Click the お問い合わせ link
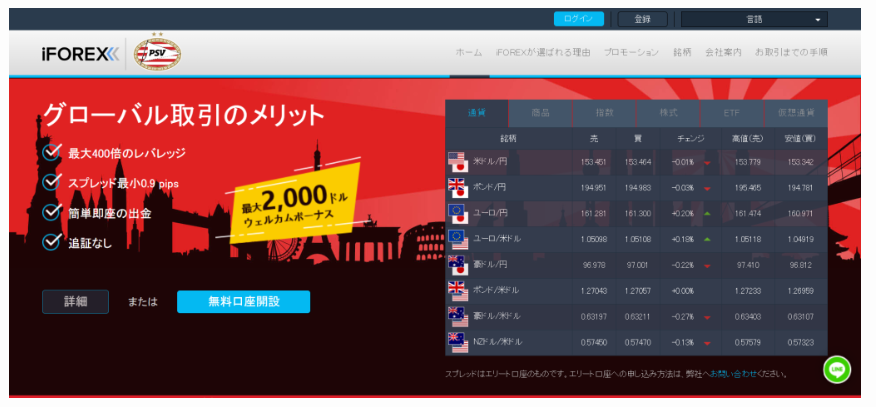876x407 pixels. pyautogui.click(x=734, y=374)
